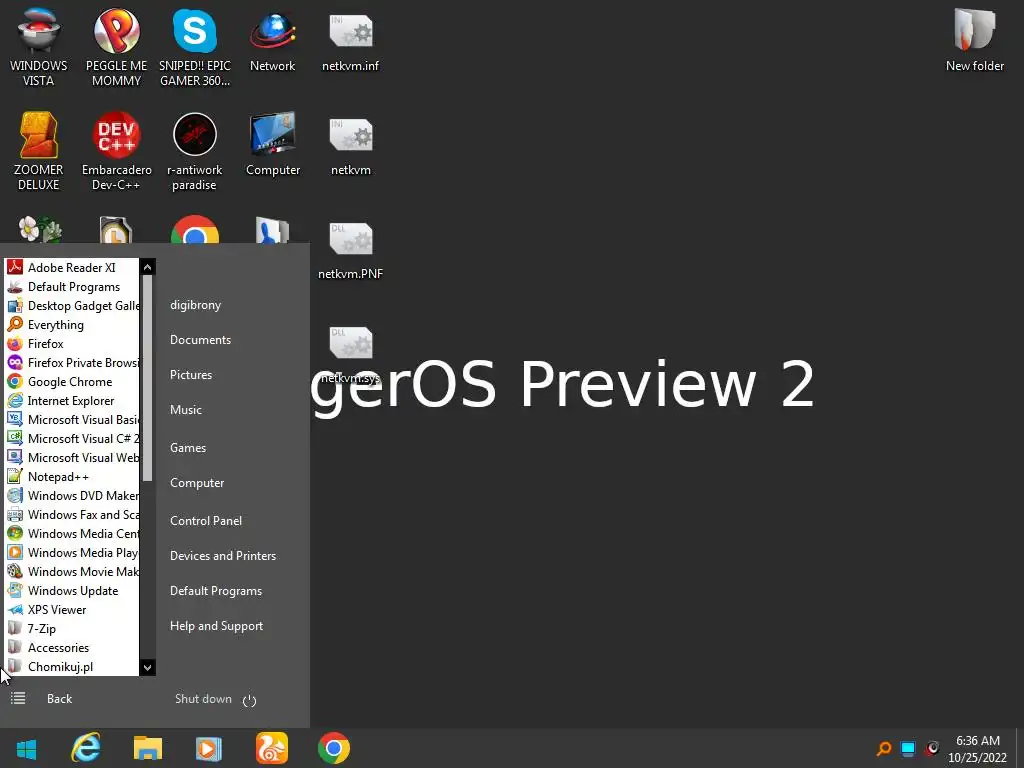Open Adobe Reader XI from programs list
This screenshot has width=1024, height=768.
[x=72, y=267]
